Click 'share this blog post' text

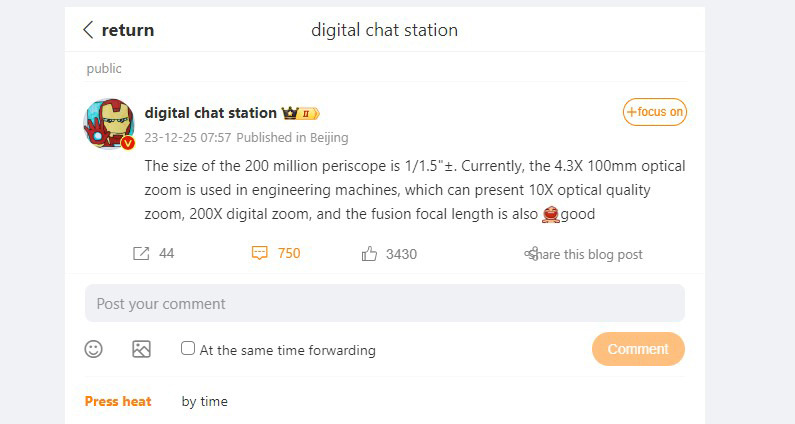coord(590,254)
